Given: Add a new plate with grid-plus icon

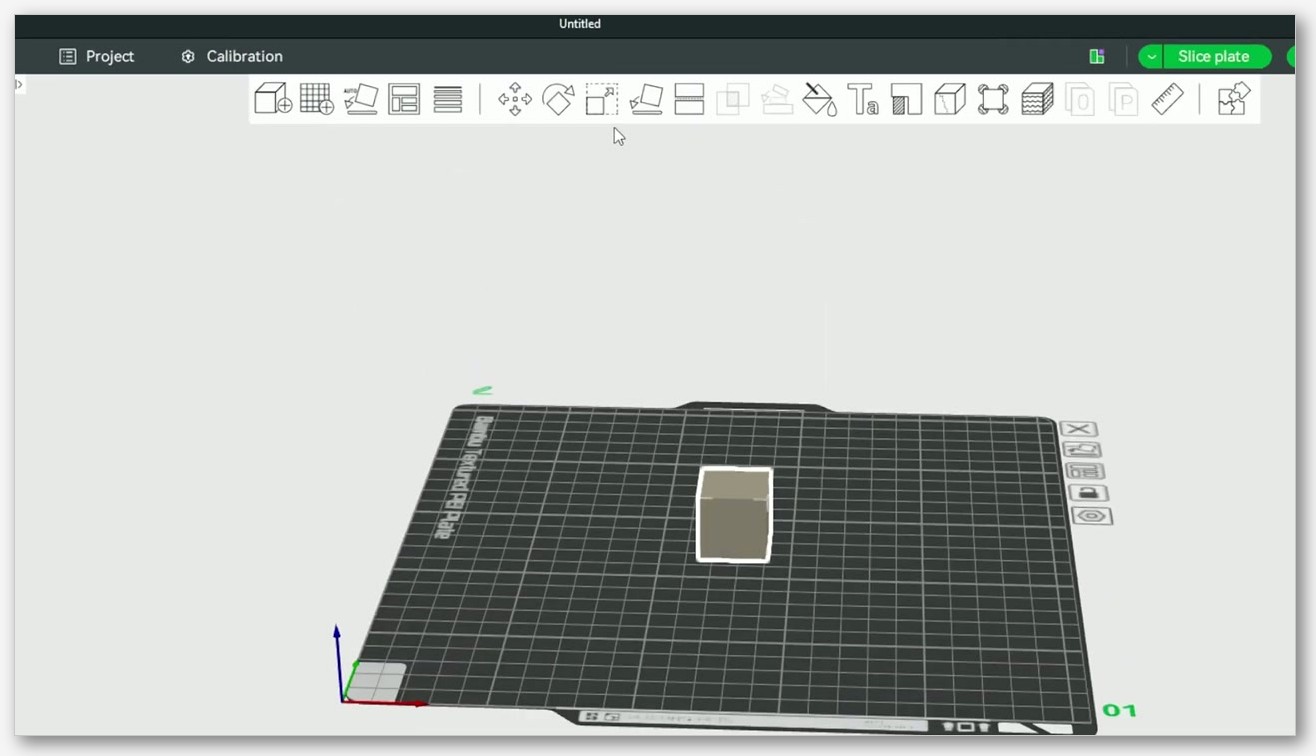Looking at the screenshot, I should 317,99.
